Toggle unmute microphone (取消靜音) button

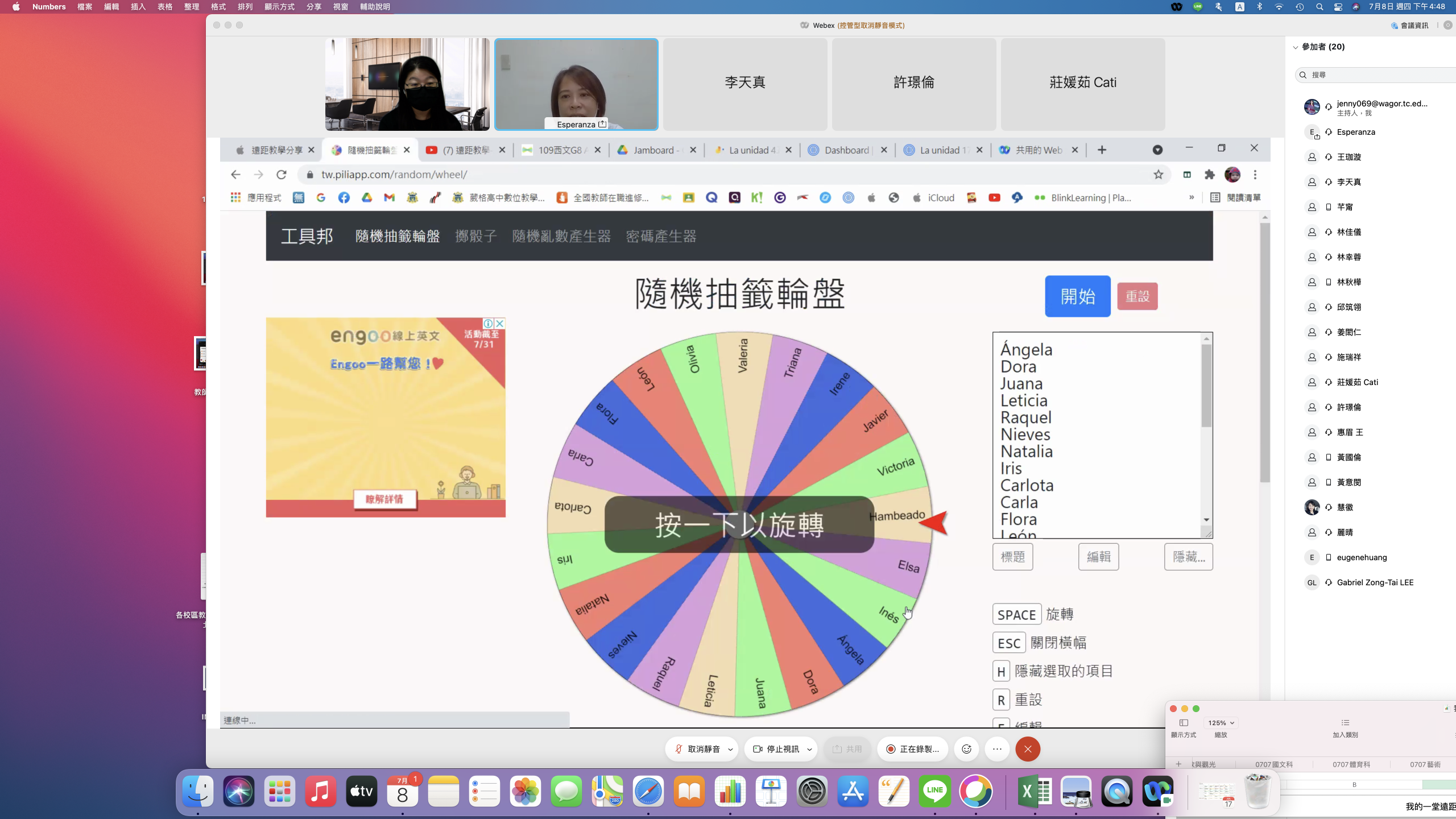(697, 749)
